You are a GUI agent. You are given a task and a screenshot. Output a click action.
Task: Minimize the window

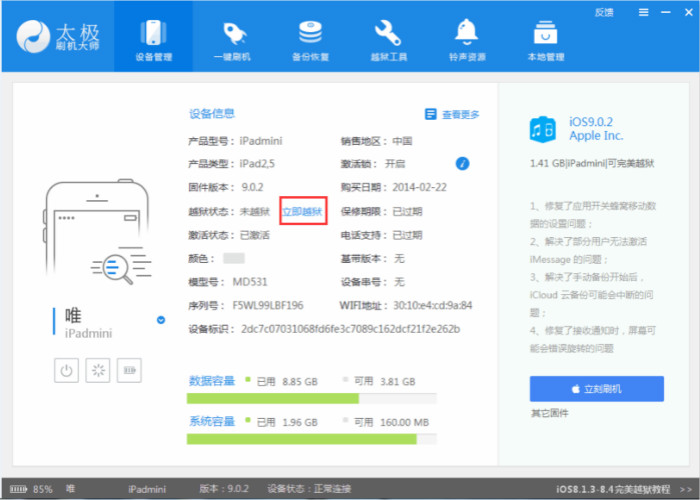666,12
